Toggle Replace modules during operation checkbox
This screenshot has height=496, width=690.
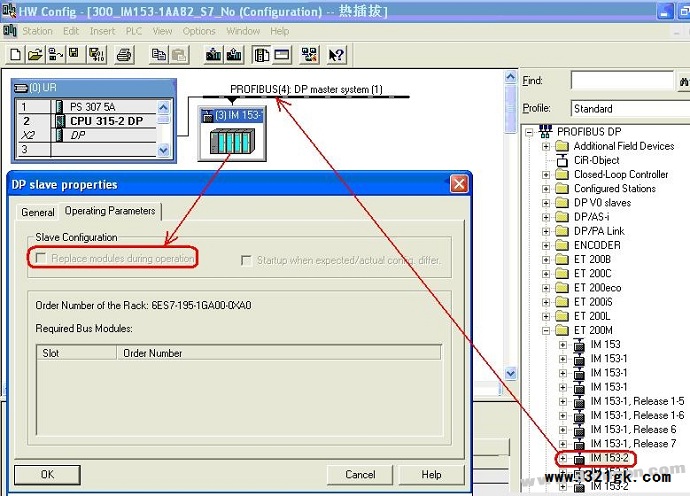pos(40,258)
